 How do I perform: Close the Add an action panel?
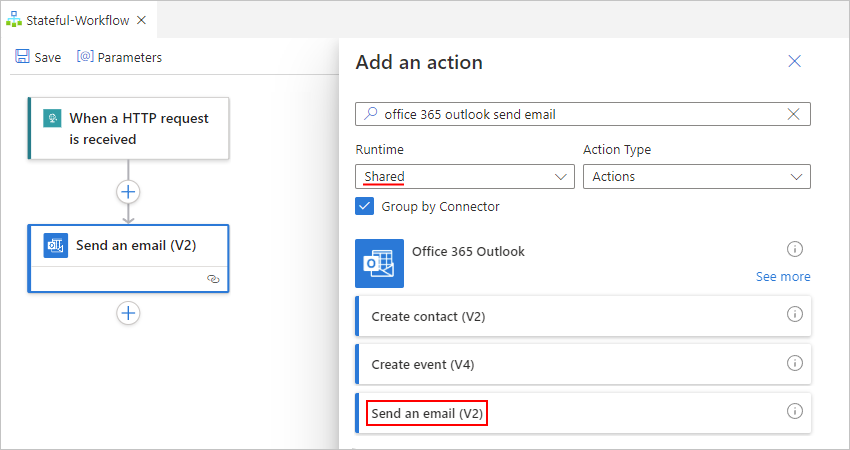pos(795,62)
